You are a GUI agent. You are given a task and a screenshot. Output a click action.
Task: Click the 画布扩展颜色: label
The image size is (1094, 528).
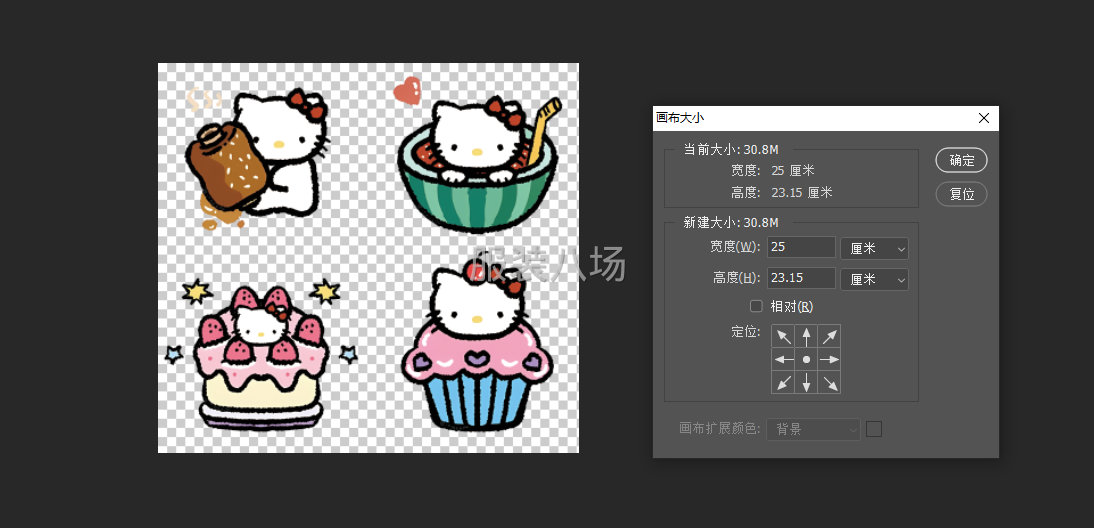tap(720, 429)
